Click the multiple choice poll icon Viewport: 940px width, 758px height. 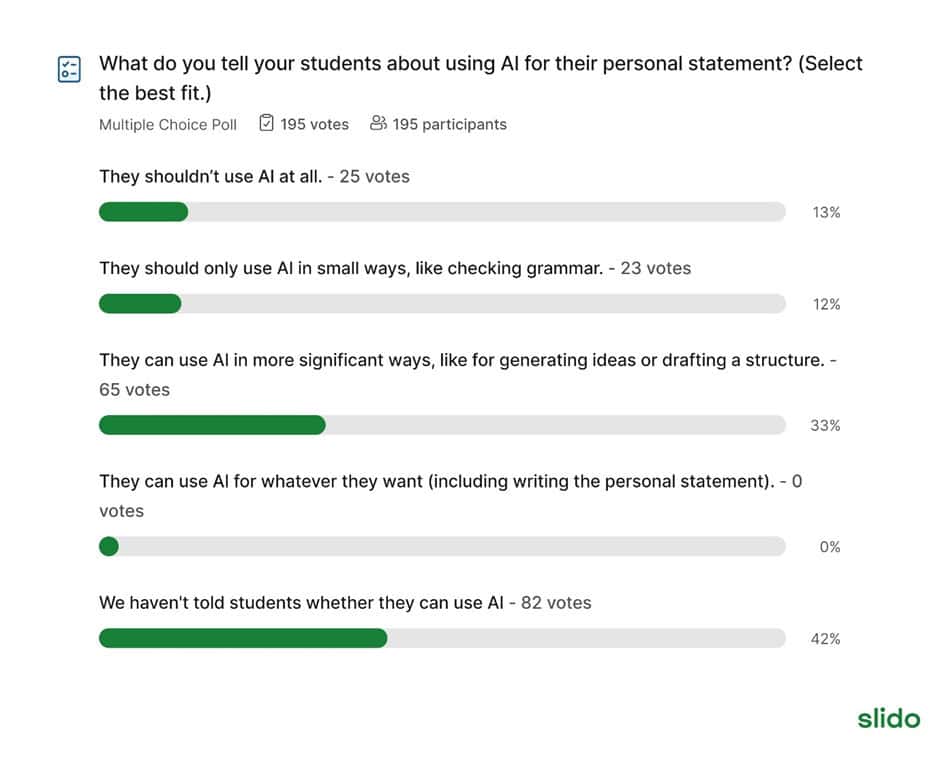pyautogui.click(x=69, y=69)
